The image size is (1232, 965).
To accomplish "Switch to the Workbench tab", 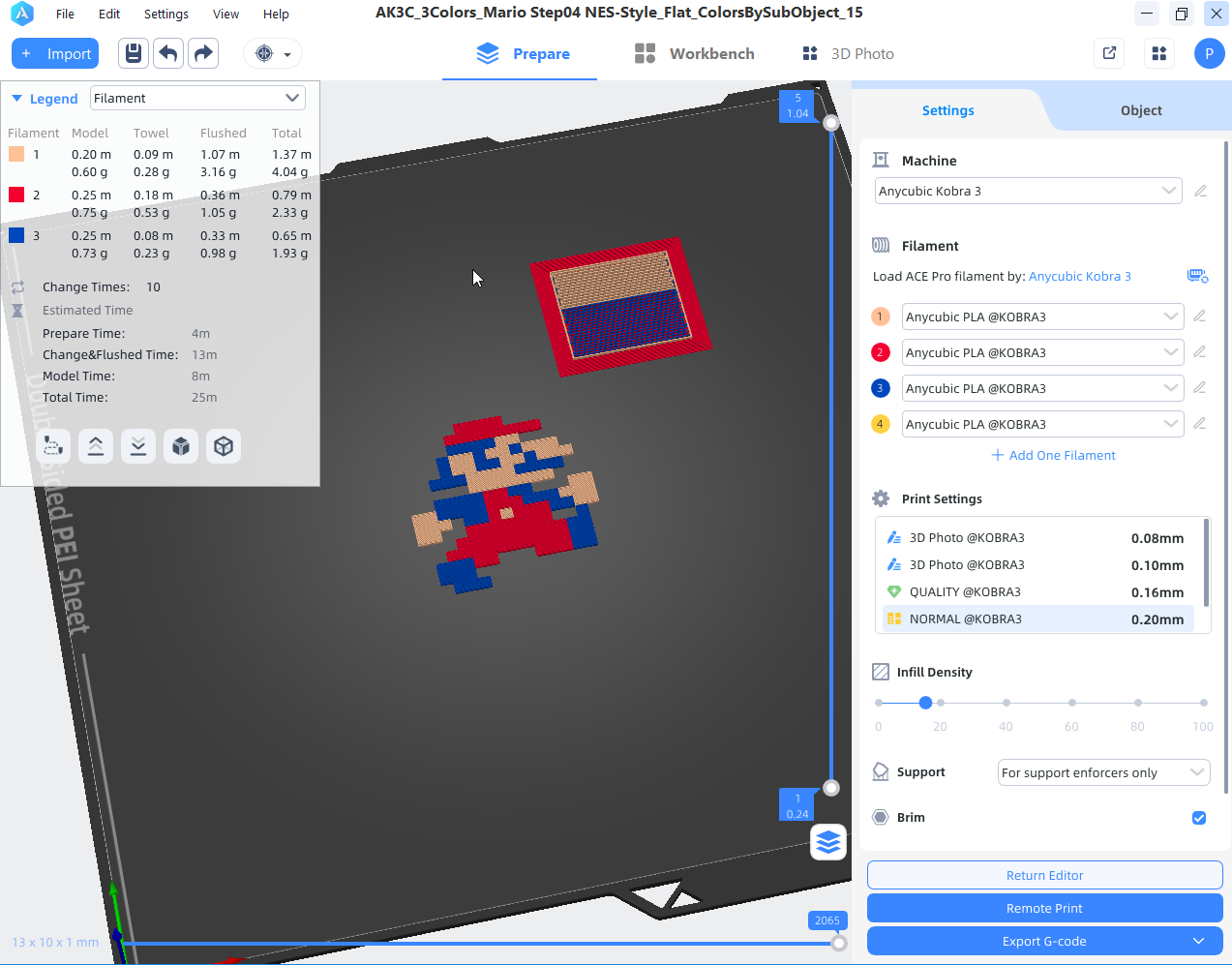I will [695, 53].
